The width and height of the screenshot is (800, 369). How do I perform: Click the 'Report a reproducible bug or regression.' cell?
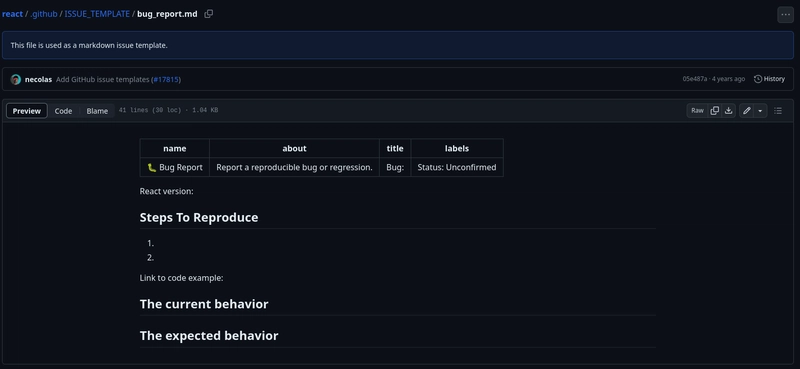(x=294, y=167)
